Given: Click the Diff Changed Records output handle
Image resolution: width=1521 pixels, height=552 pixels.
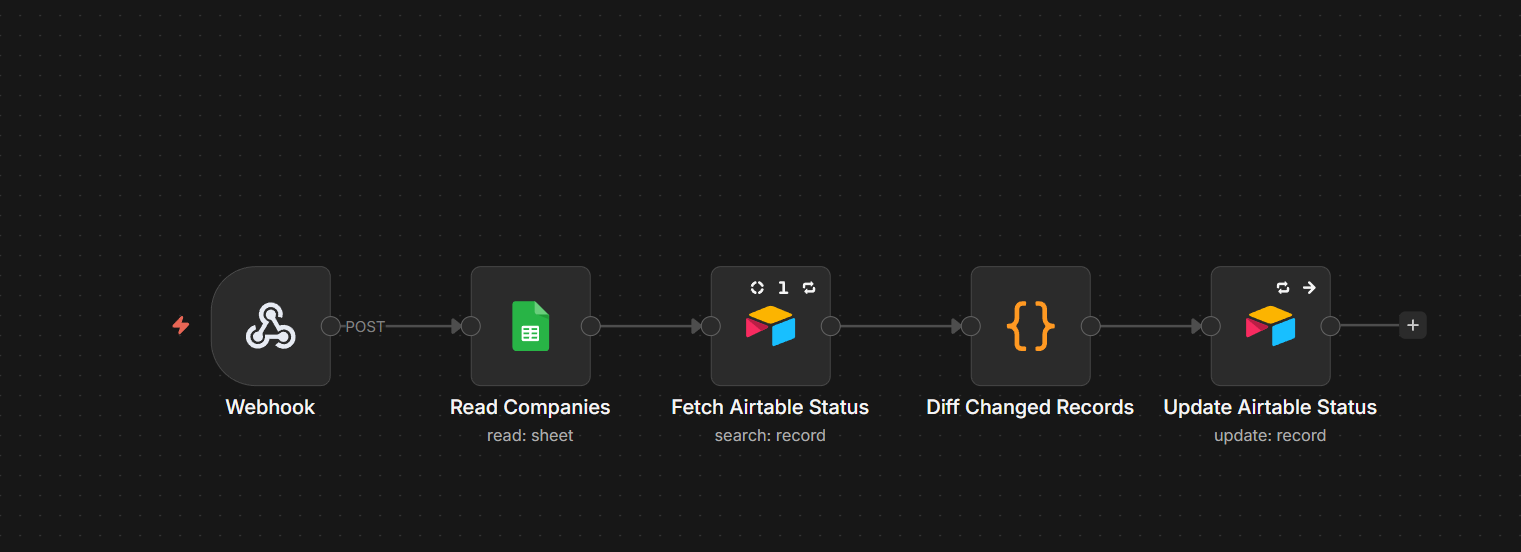Looking at the screenshot, I should click(1091, 326).
